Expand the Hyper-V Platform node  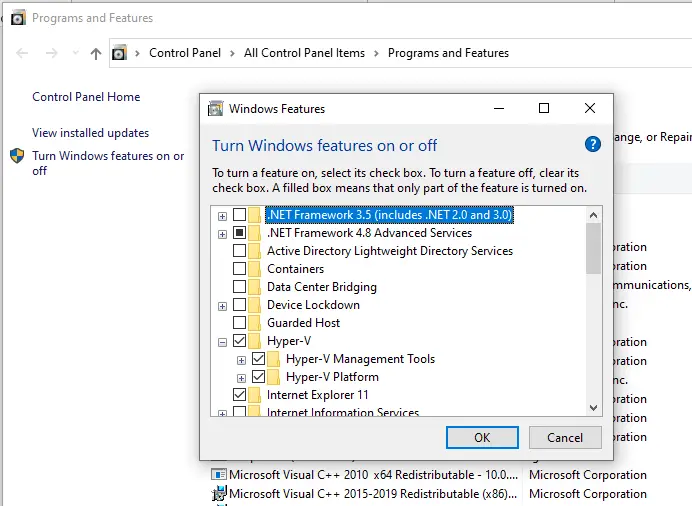coord(241,379)
